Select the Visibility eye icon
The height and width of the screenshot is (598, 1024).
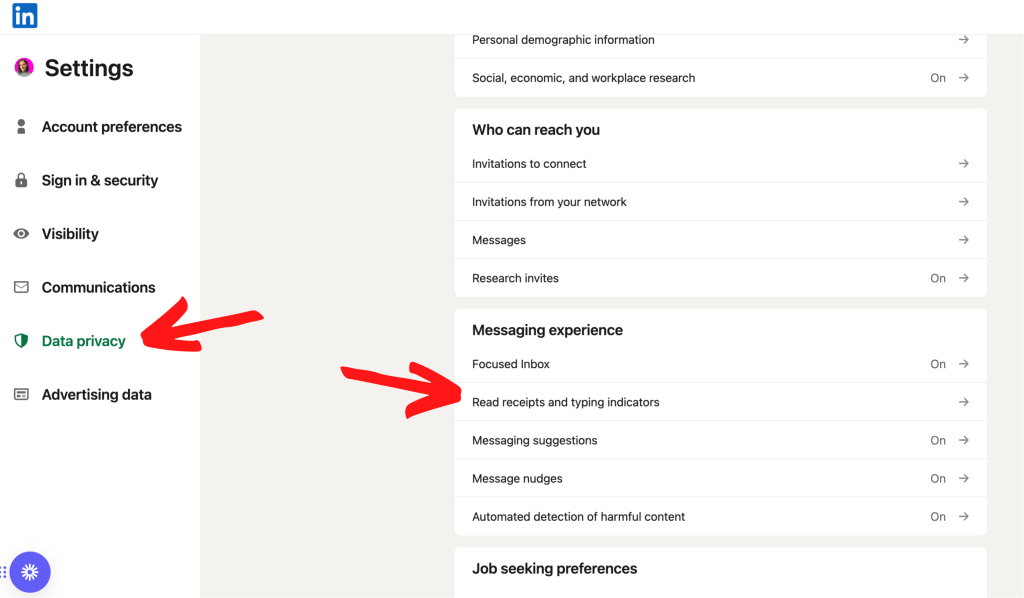tap(22, 233)
